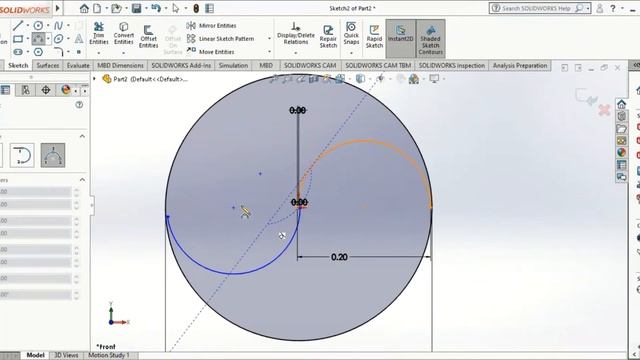This screenshot has height=360, width=640.
Task: Open the Quick Snaps dropdown arrow
Action: point(351,53)
